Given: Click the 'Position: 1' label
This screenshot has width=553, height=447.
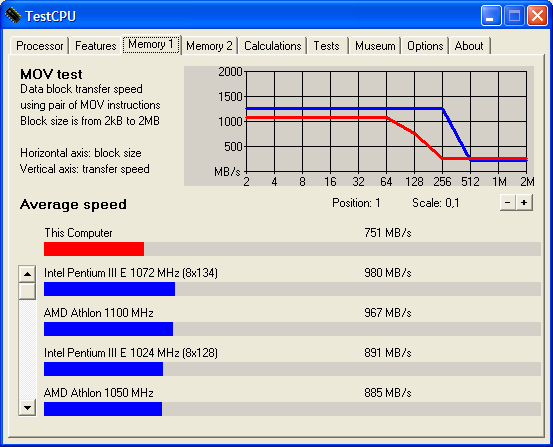Looking at the screenshot, I should (x=356, y=203).
